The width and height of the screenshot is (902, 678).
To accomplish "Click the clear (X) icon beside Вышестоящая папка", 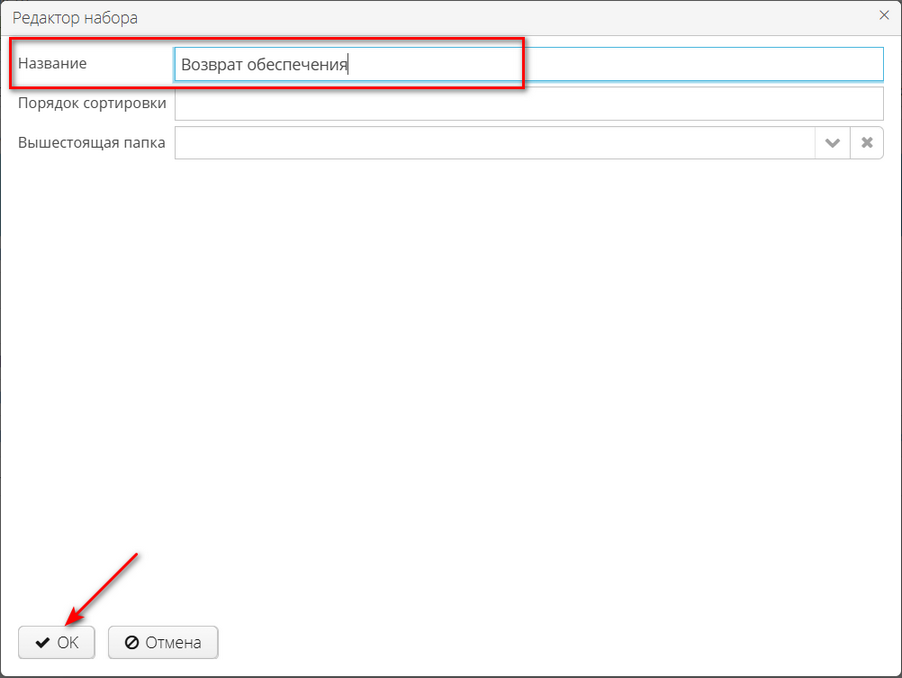I will pyautogui.click(x=866, y=142).
